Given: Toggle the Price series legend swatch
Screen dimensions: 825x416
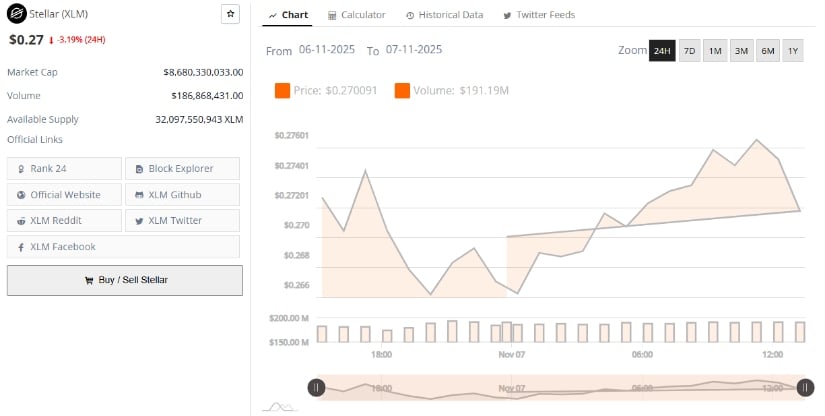Looking at the screenshot, I should click(x=282, y=91).
